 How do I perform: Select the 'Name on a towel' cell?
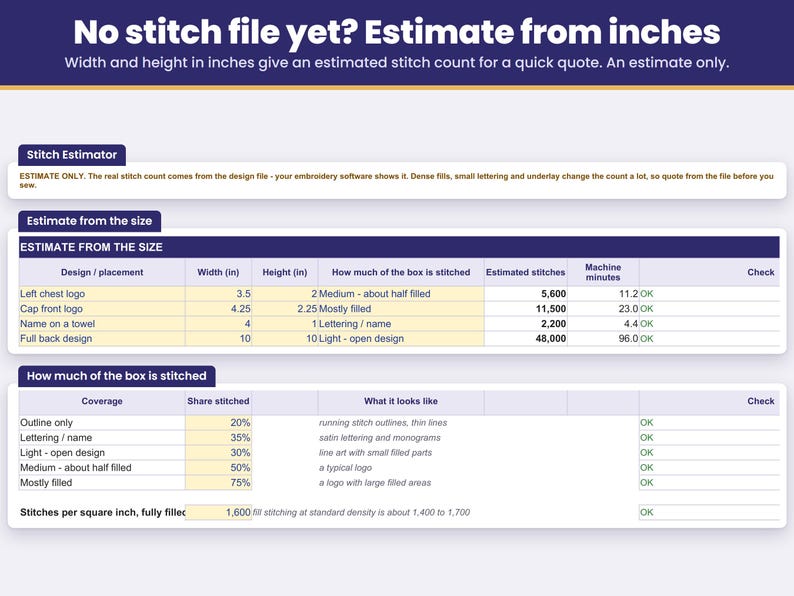102,324
